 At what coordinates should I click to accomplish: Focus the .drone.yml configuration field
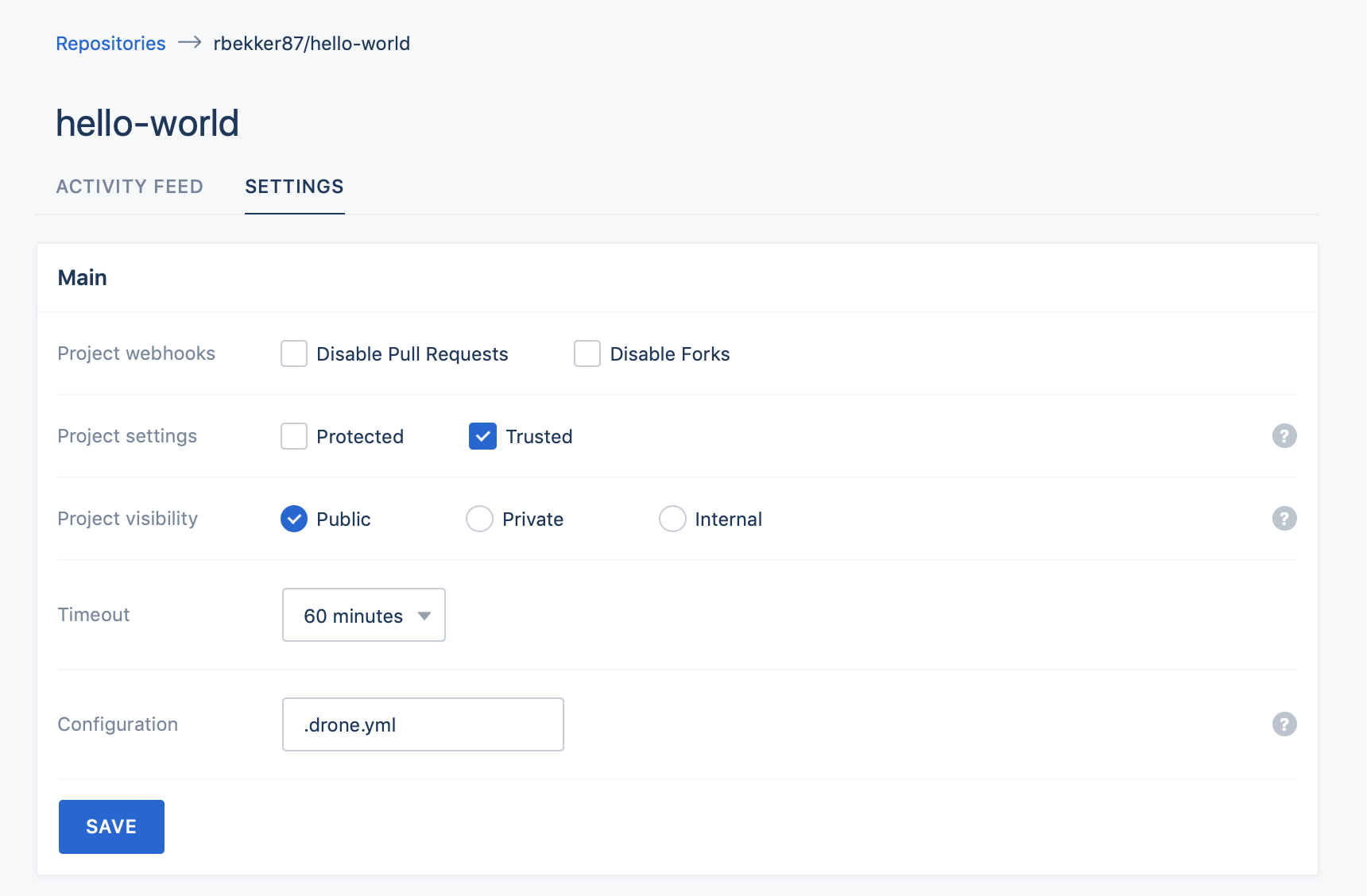(423, 724)
